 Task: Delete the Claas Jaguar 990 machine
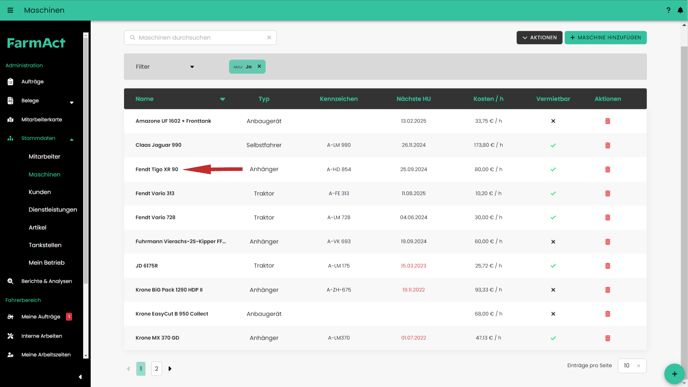tap(608, 145)
